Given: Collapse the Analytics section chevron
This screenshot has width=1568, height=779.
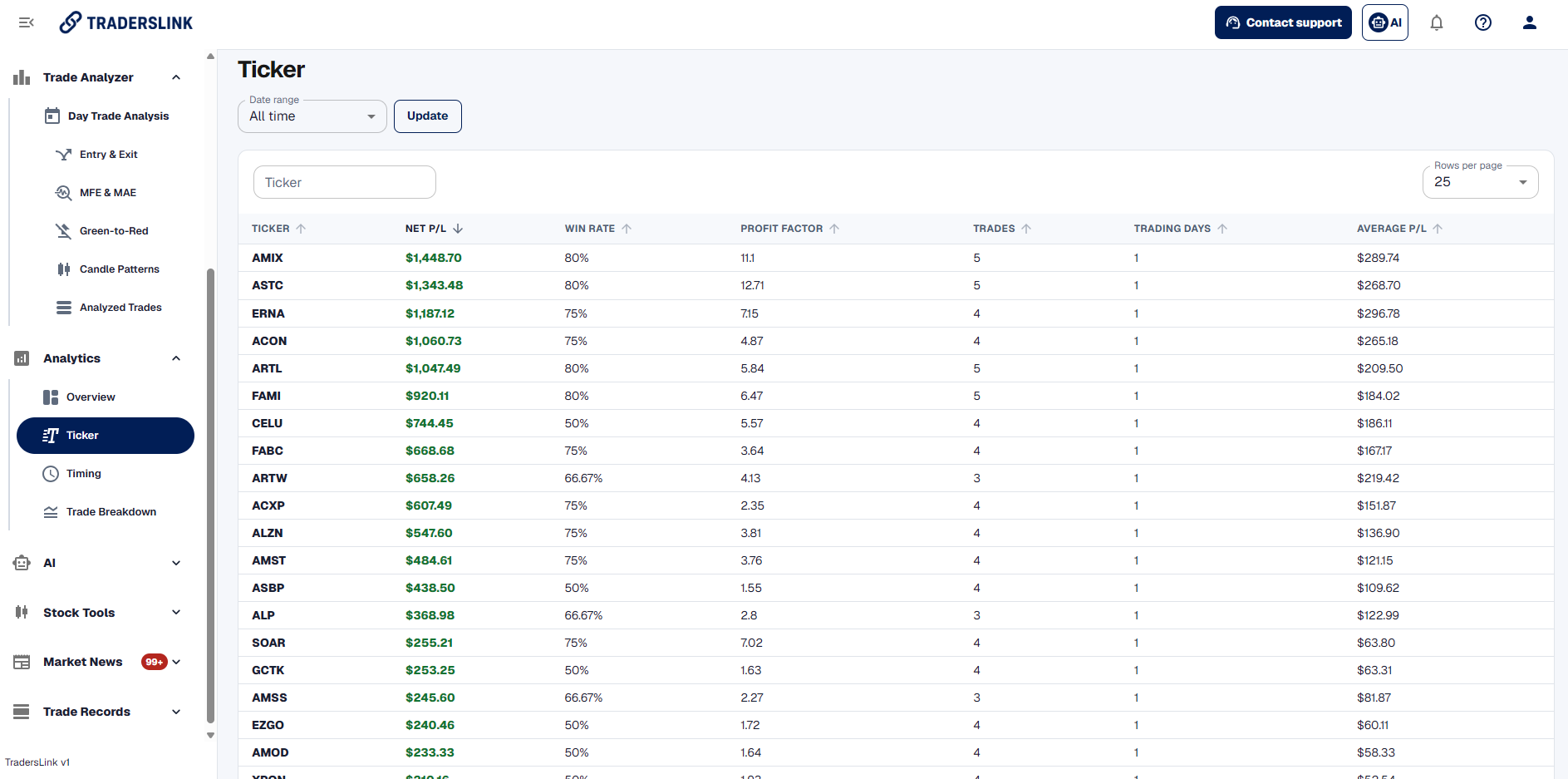Looking at the screenshot, I should [176, 358].
